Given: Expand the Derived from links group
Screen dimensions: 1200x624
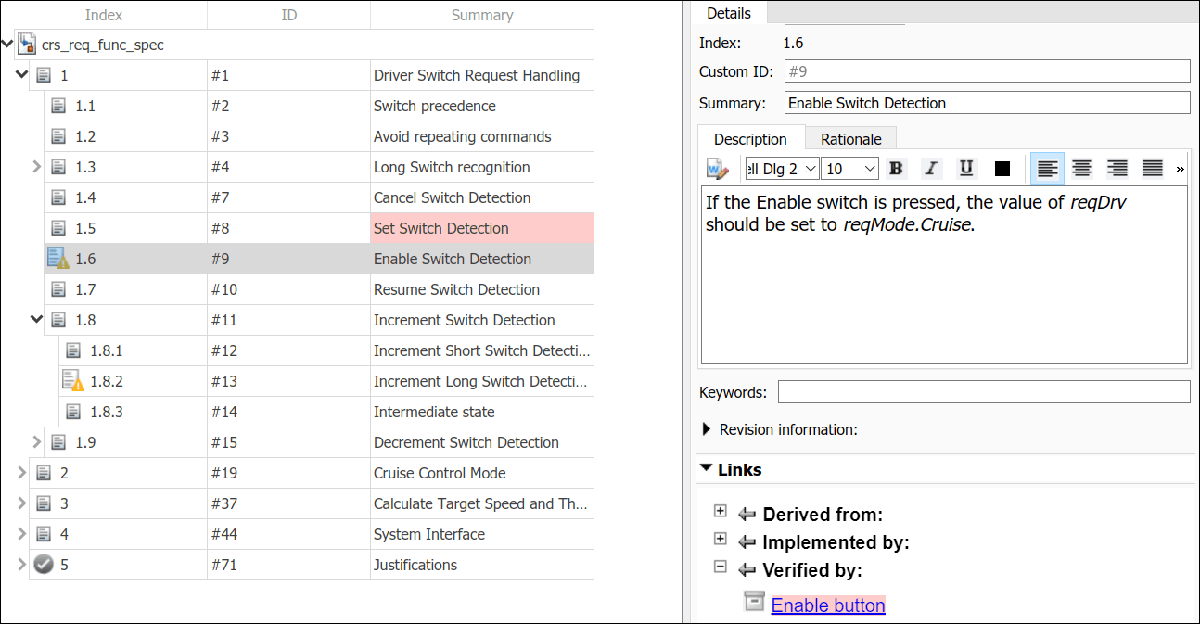Looking at the screenshot, I should click(x=719, y=512).
